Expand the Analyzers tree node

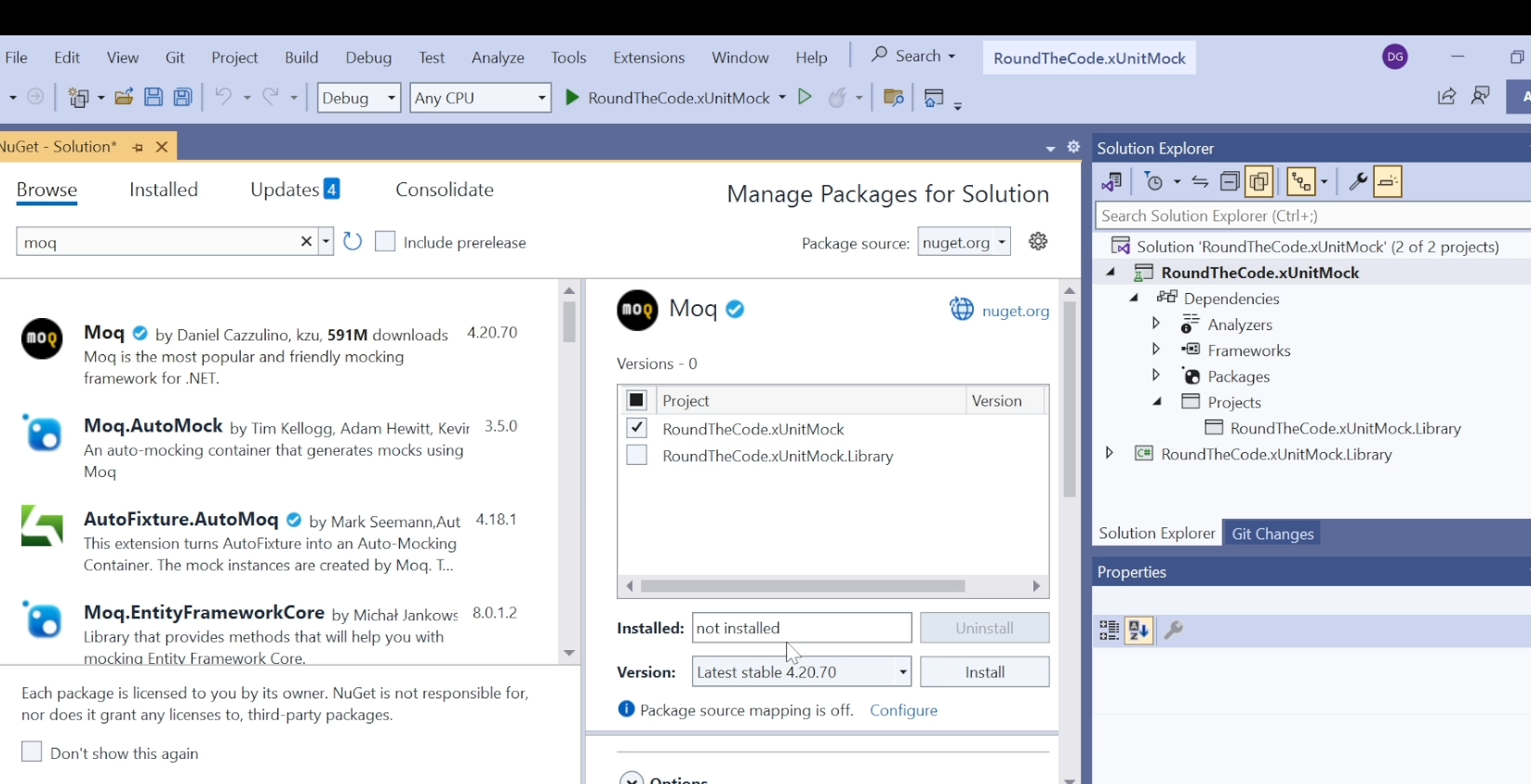pos(1156,324)
